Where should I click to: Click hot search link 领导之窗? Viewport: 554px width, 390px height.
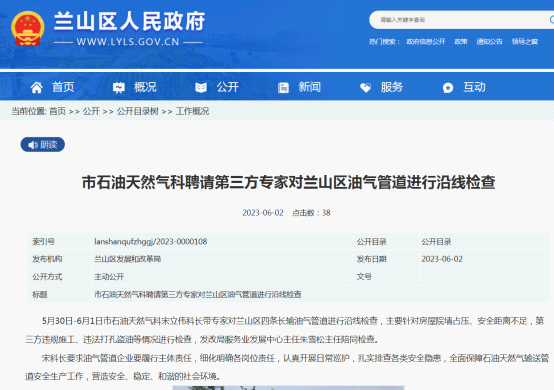[x=525, y=42]
